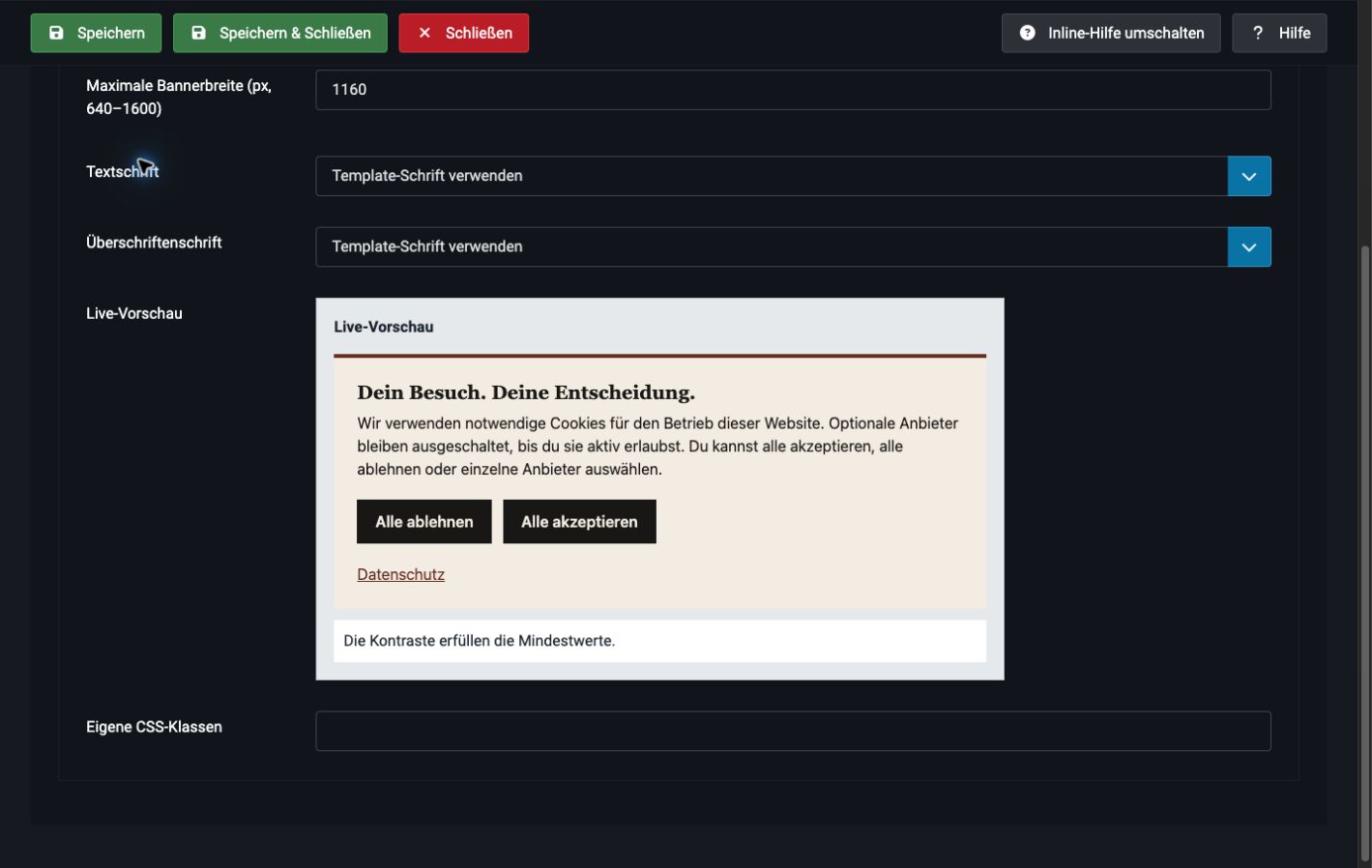Click Alle akzeptieren in the preview banner
The width and height of the screenshot is (1372, 868).
[579, 522]
